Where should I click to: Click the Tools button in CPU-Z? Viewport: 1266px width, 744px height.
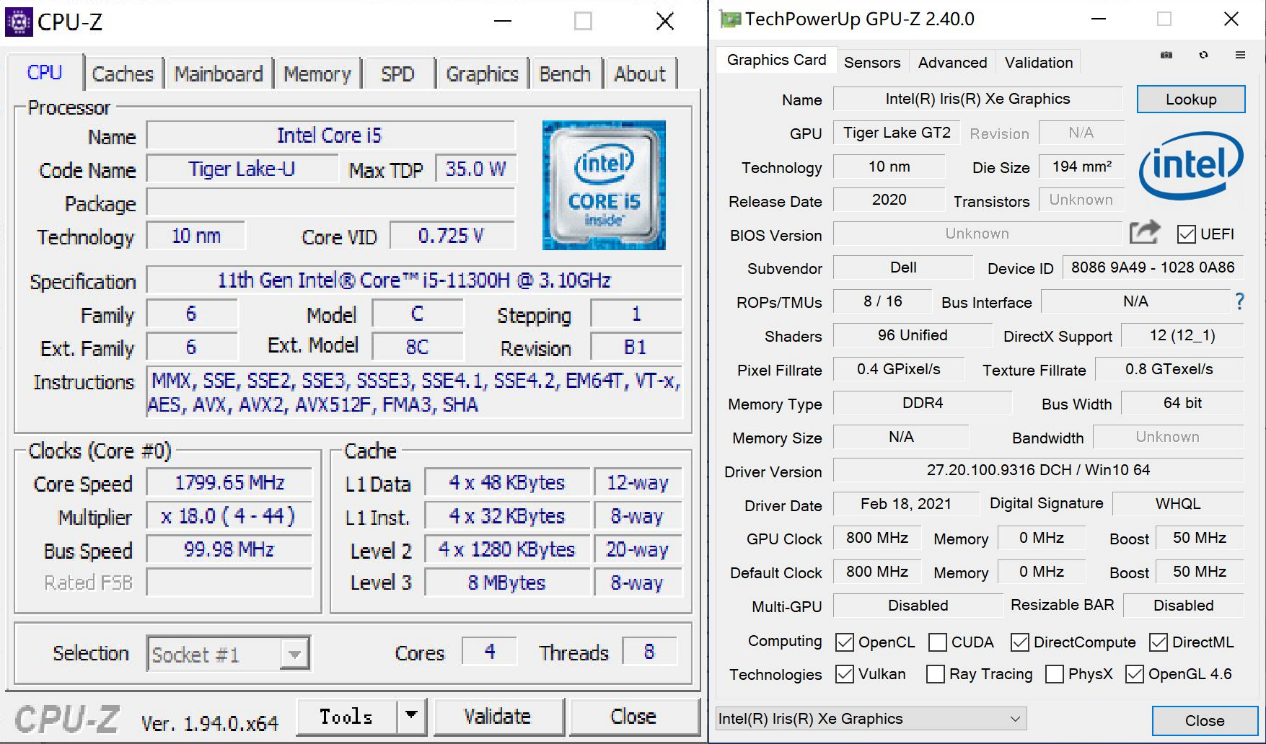coord(347,716)
